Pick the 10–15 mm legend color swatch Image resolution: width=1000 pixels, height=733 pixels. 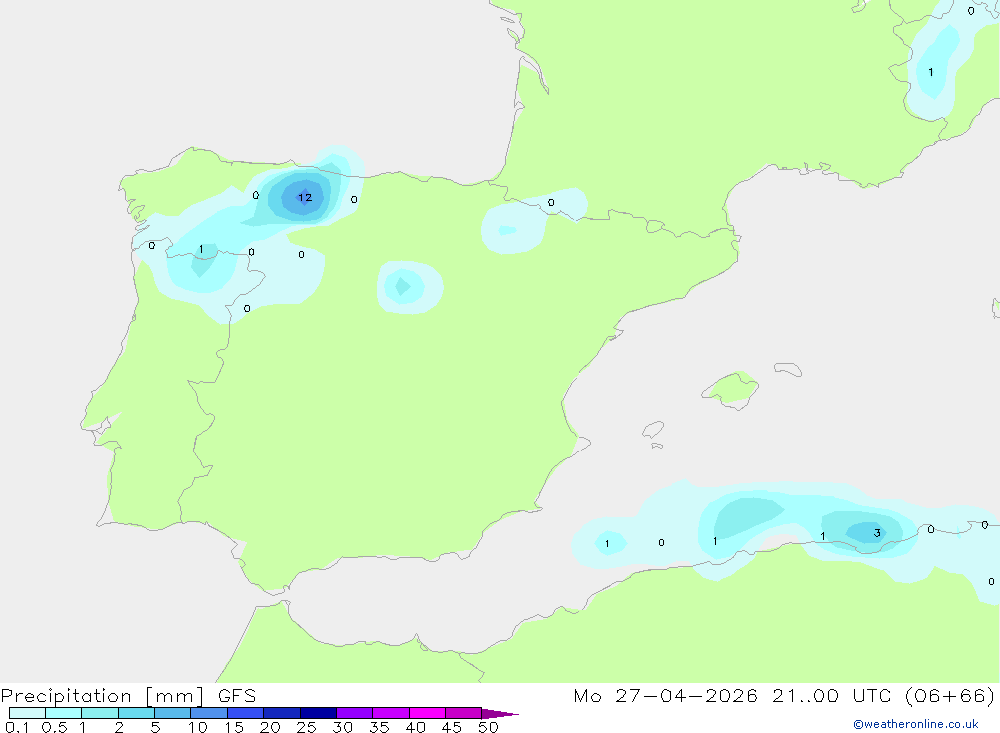tap(209, 713)
